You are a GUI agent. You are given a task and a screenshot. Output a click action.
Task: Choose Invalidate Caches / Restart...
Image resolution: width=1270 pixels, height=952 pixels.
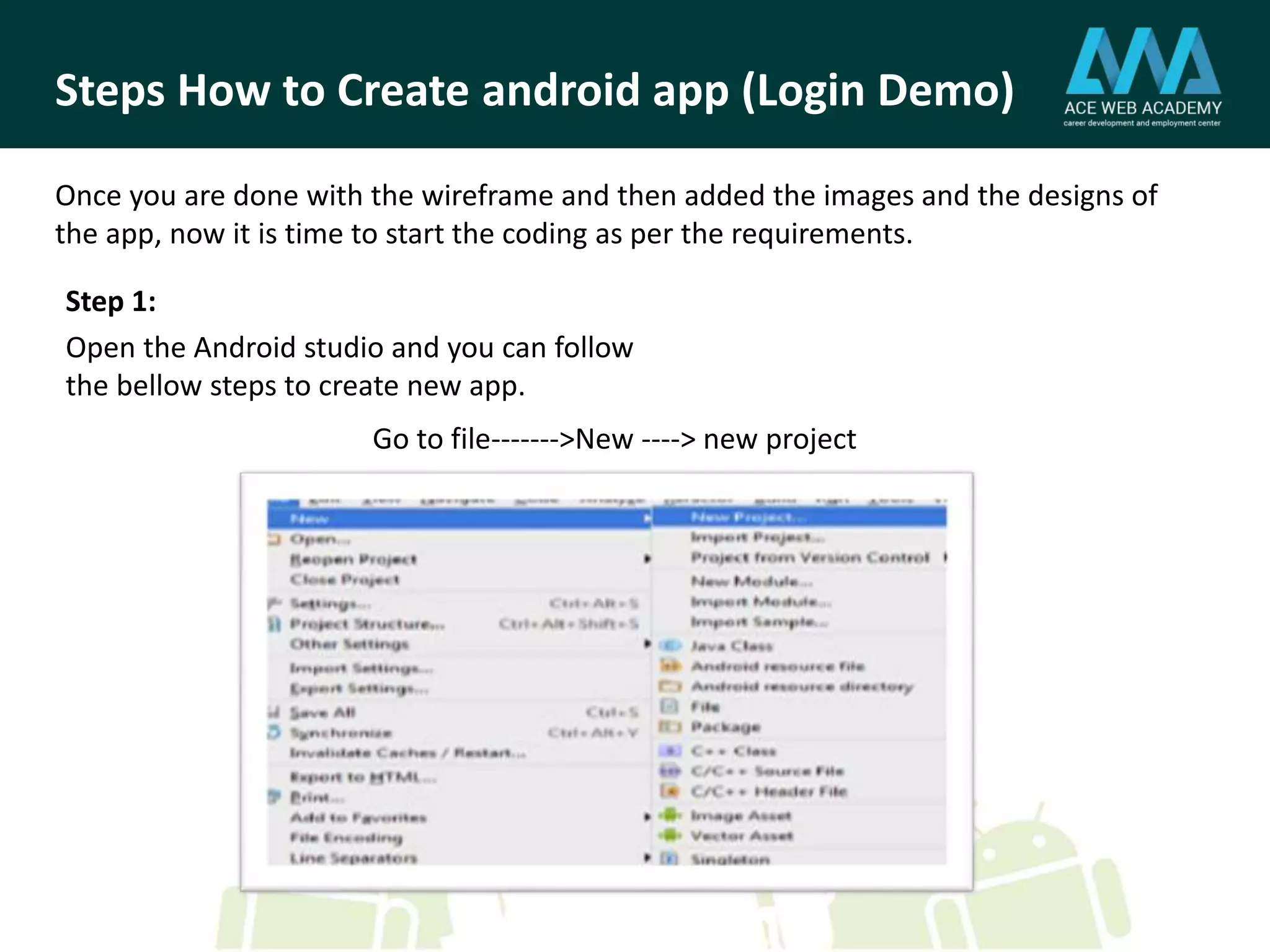coord(459,753)
